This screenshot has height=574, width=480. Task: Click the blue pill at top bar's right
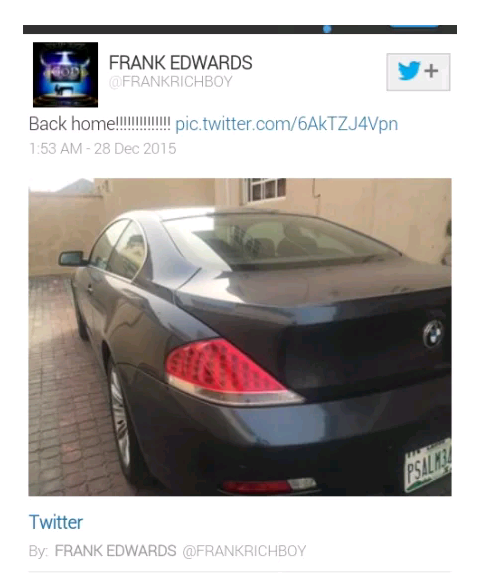[414, 26]
